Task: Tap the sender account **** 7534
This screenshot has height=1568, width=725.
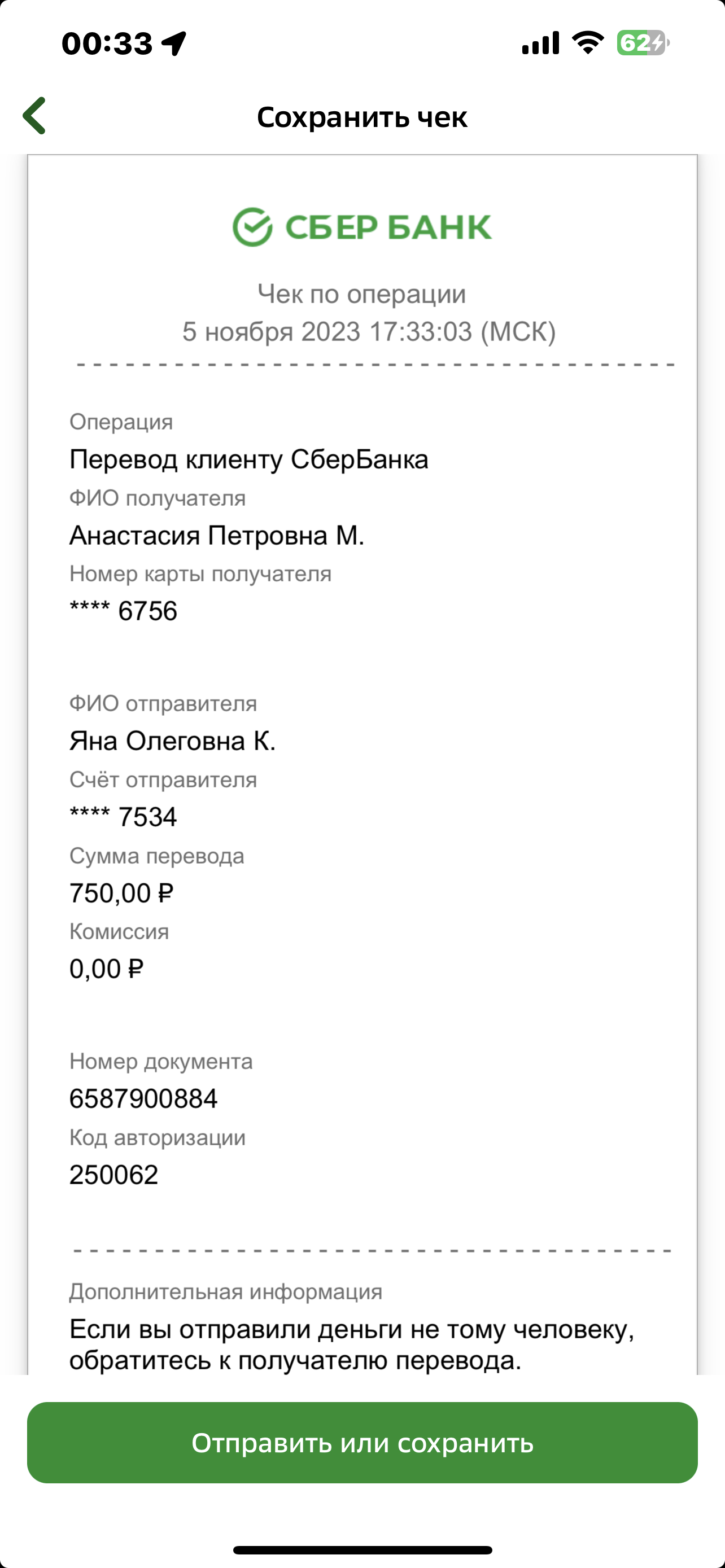Action: click(x=123, y=817)
